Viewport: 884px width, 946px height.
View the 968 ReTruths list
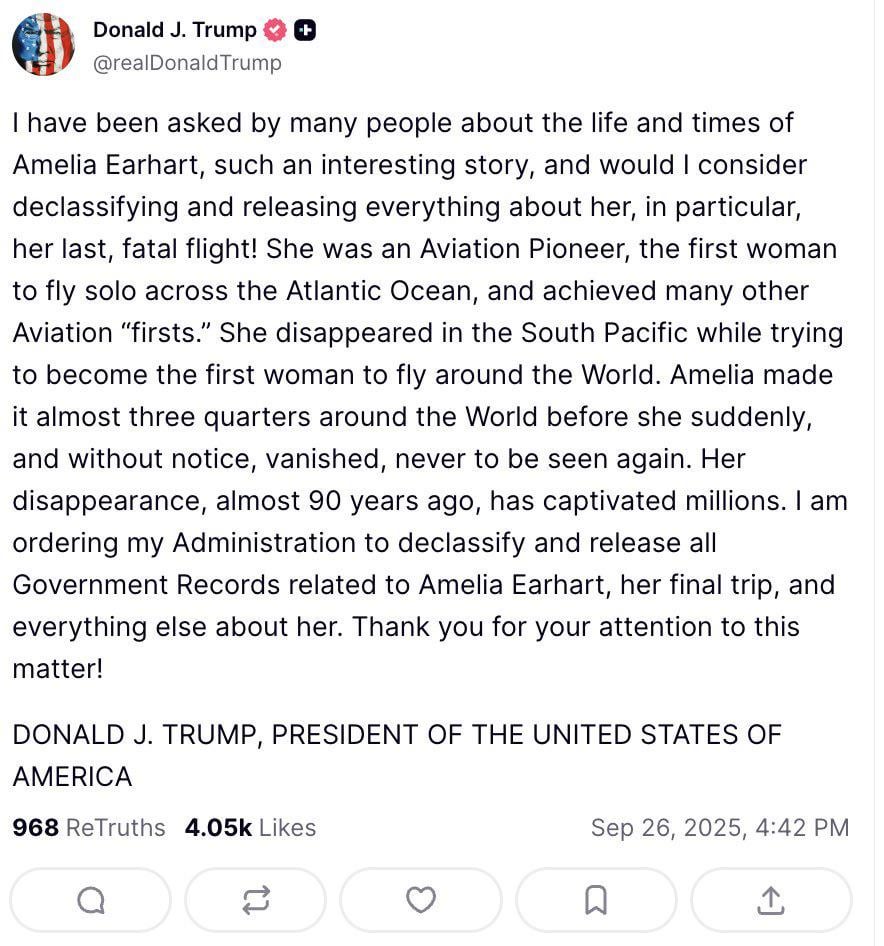coord(89,828)
